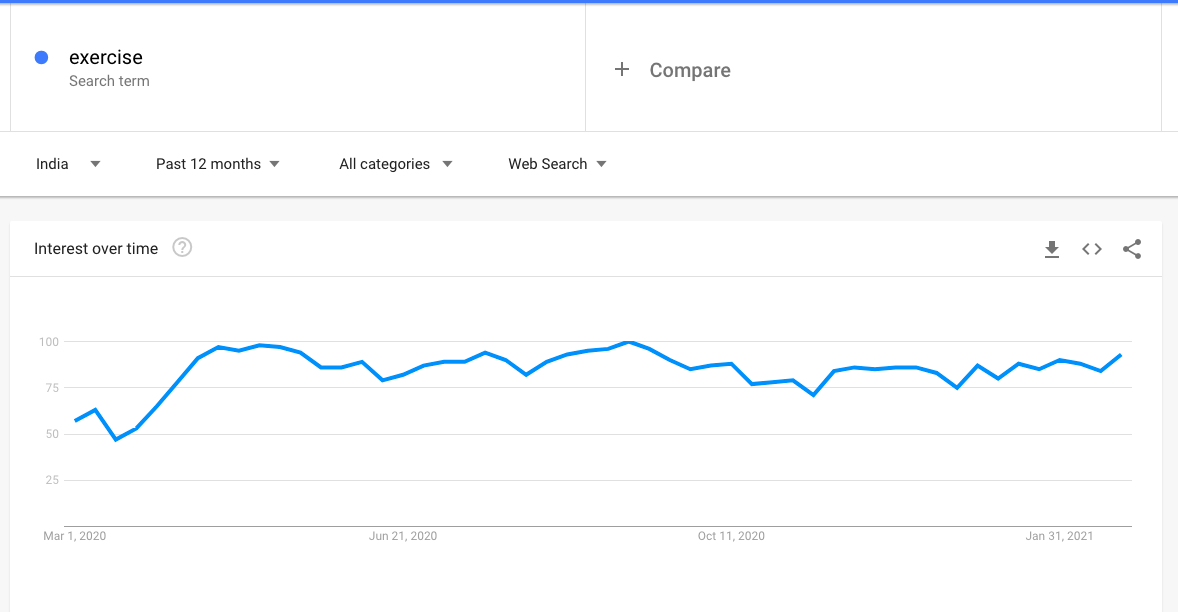The image size is (1178, 612).
Task: Click the Interest over time heading
Action: [x=96, y=249]
